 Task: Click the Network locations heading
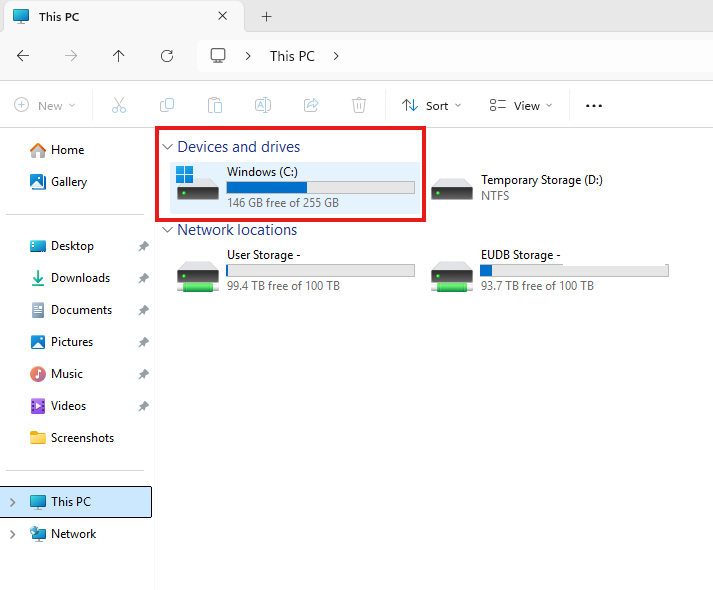tap(237, 230)
